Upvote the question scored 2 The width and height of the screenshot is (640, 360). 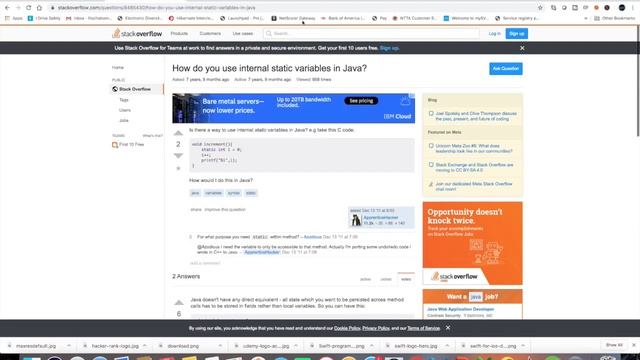point(178,133)
